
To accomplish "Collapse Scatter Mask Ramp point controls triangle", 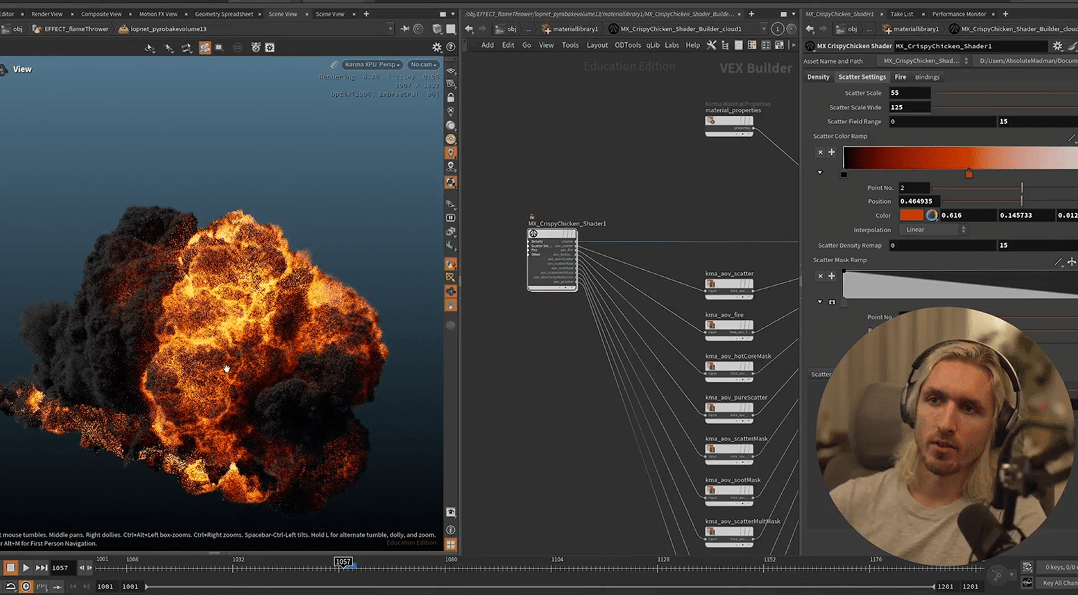I will point(820,301).
